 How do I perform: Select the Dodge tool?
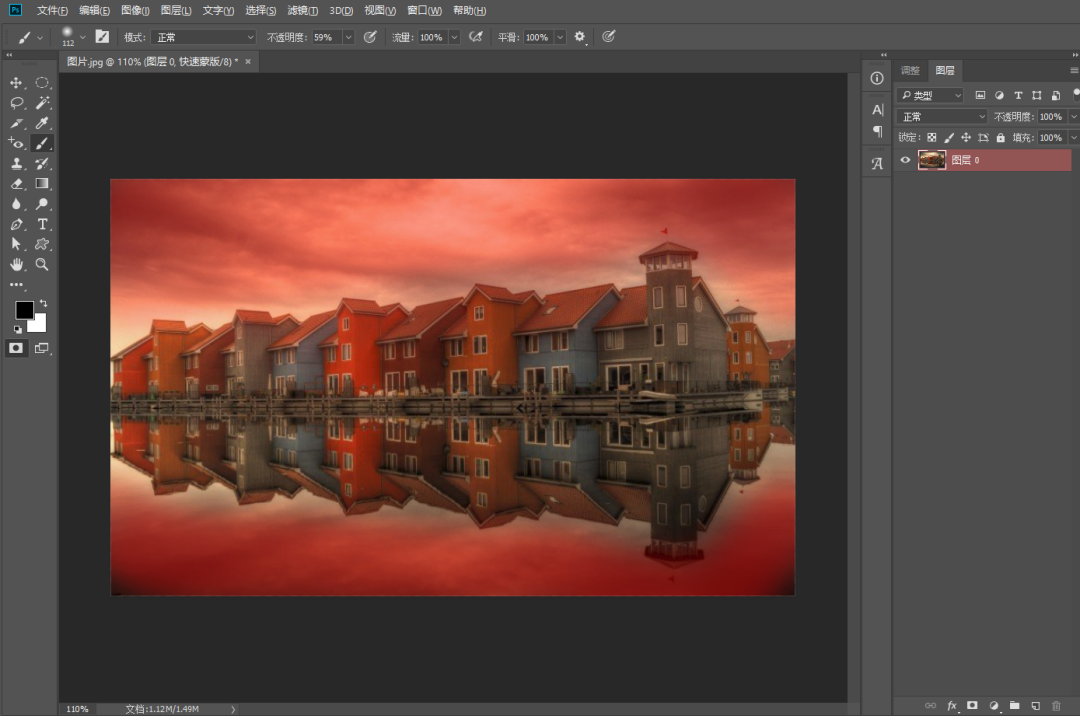[x=42, y=204]
